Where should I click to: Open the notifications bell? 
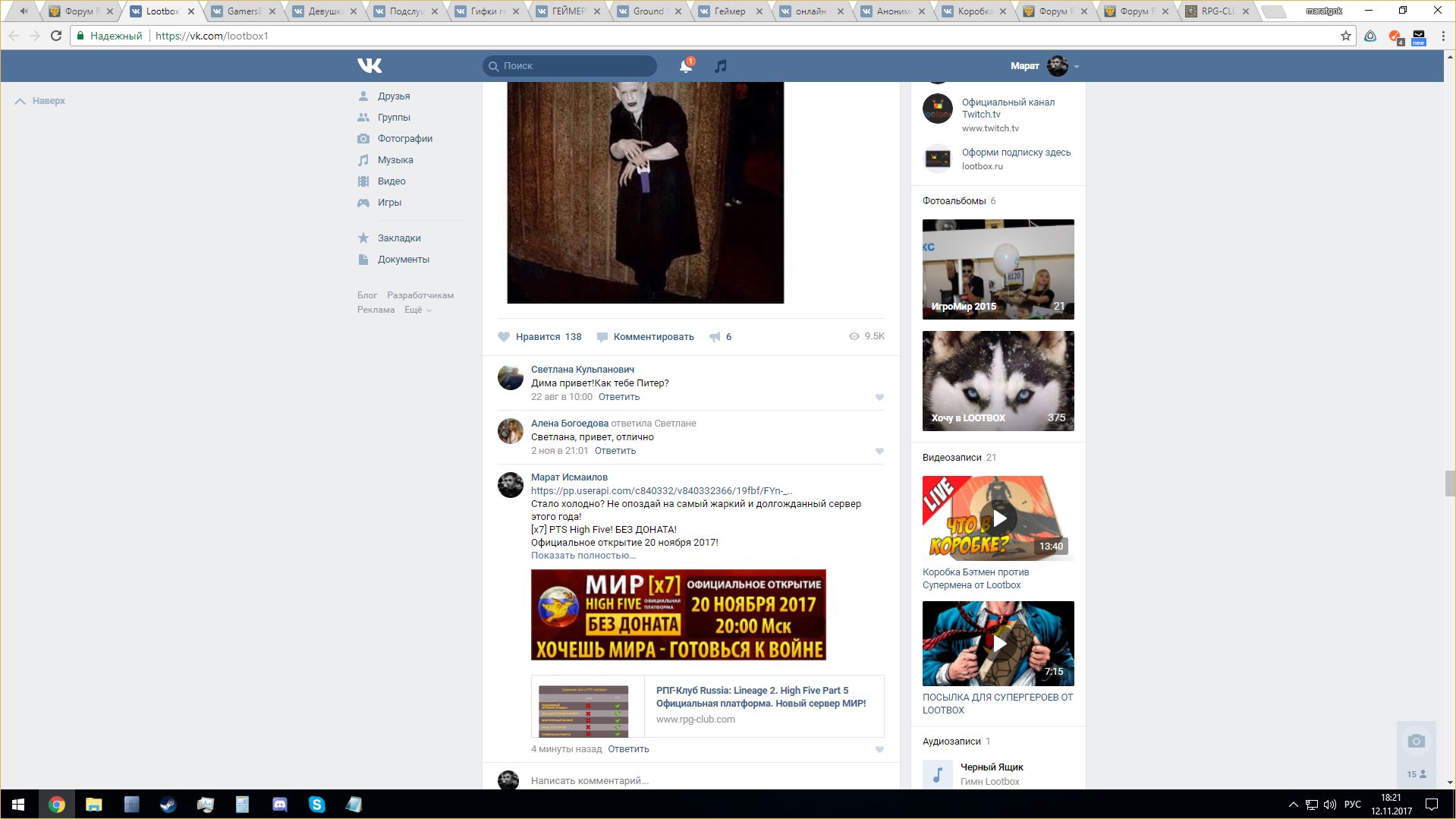685,66
